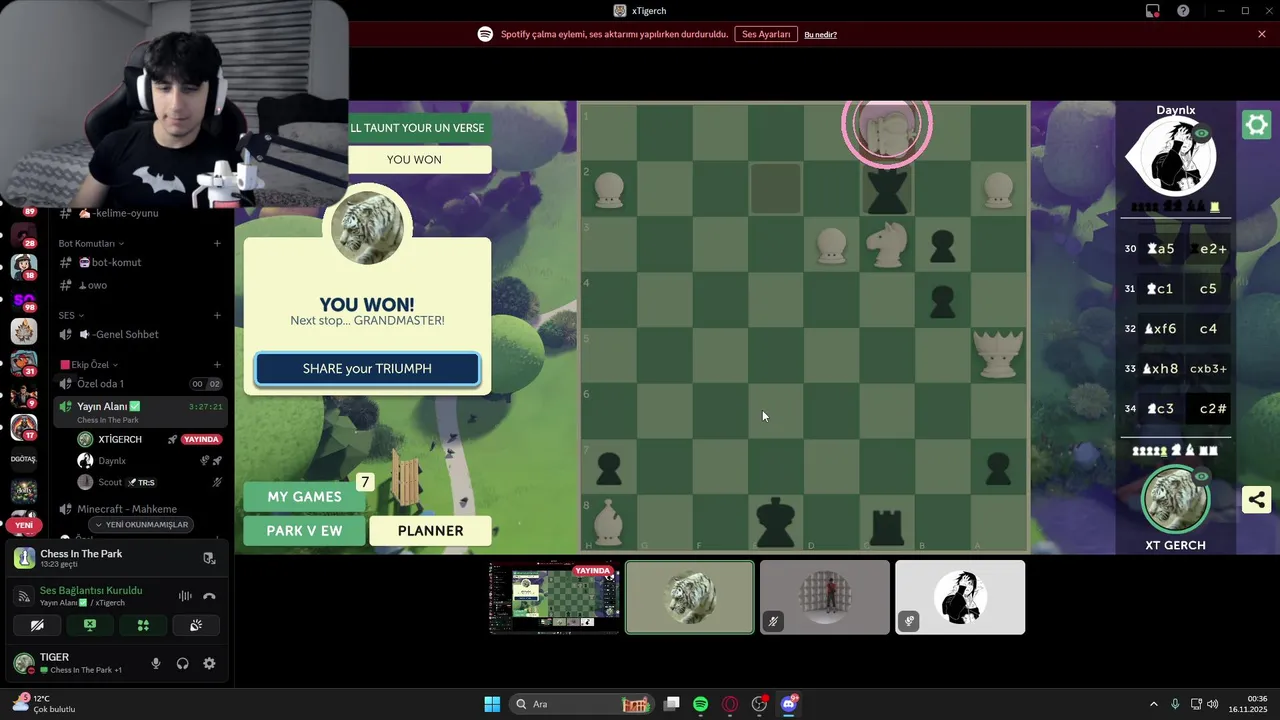Disconnect from the voice channel

pos(209,596)
